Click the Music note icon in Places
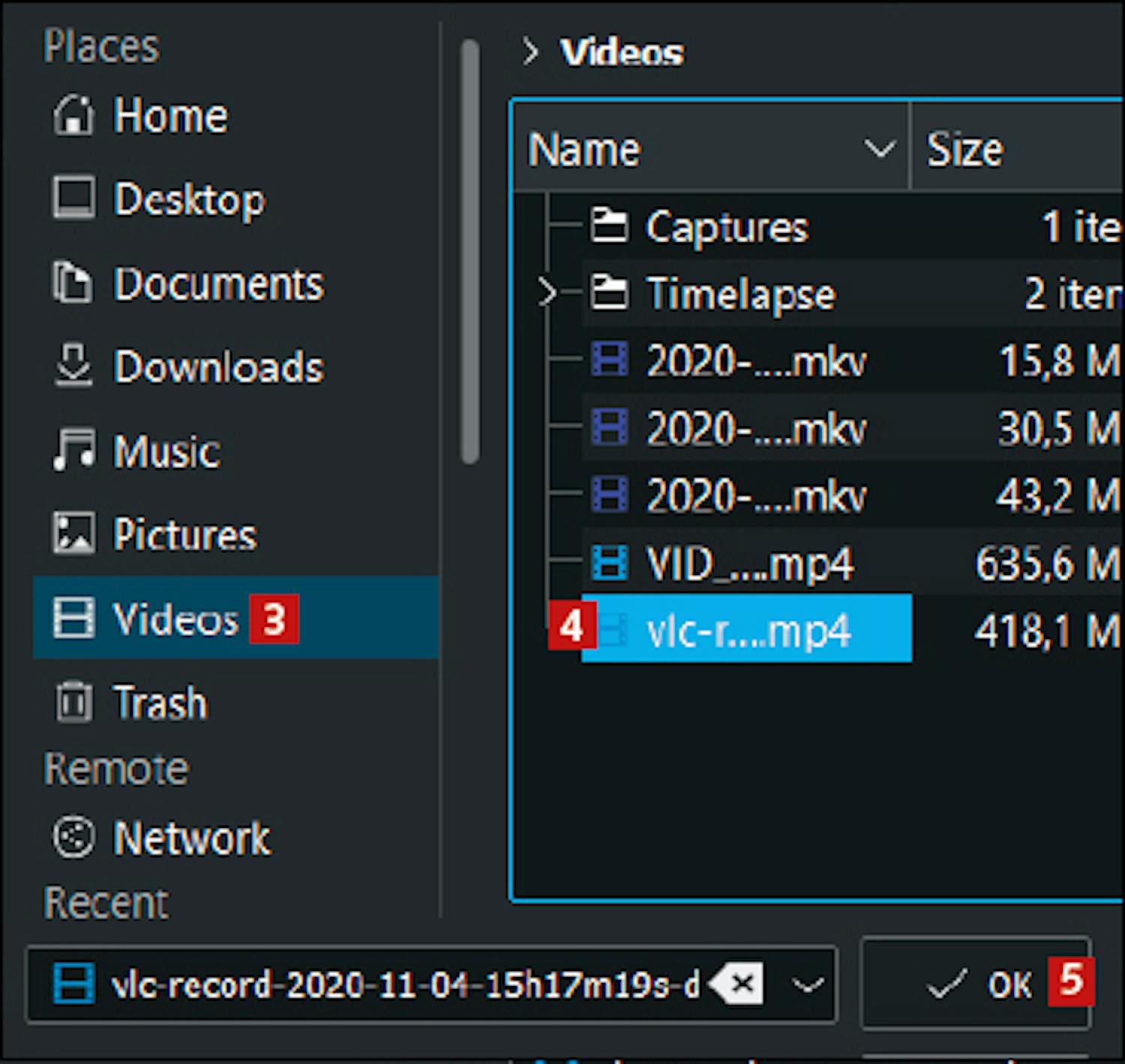The width and height of the screenshot is (1125, 1064). tap(73, 450)
